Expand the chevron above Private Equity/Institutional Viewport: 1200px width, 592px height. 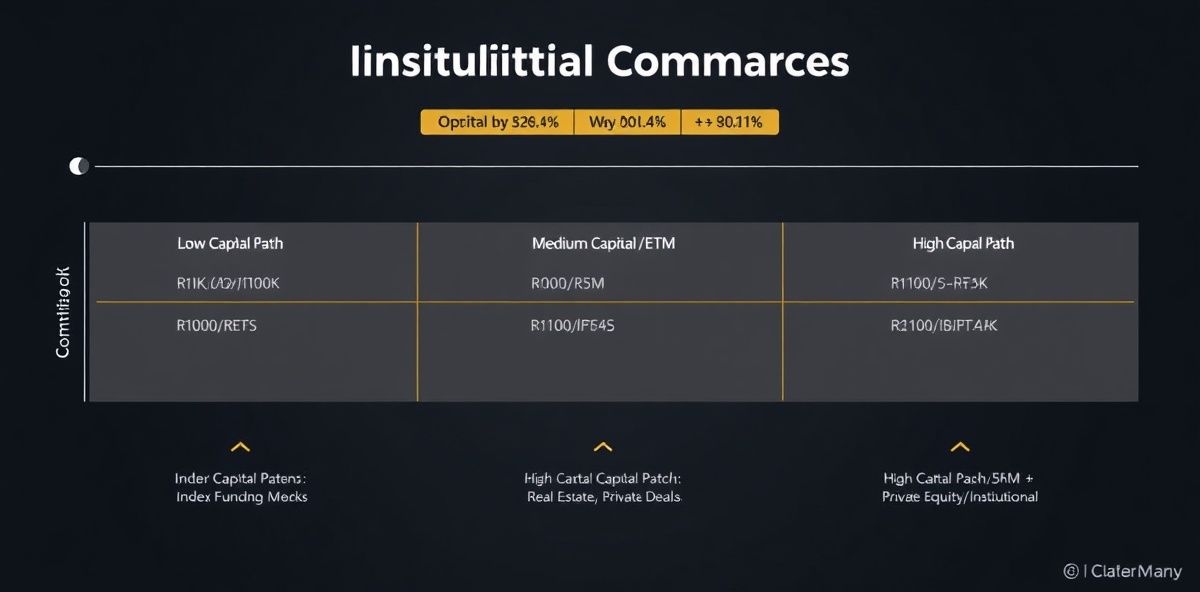pos(960,447)
